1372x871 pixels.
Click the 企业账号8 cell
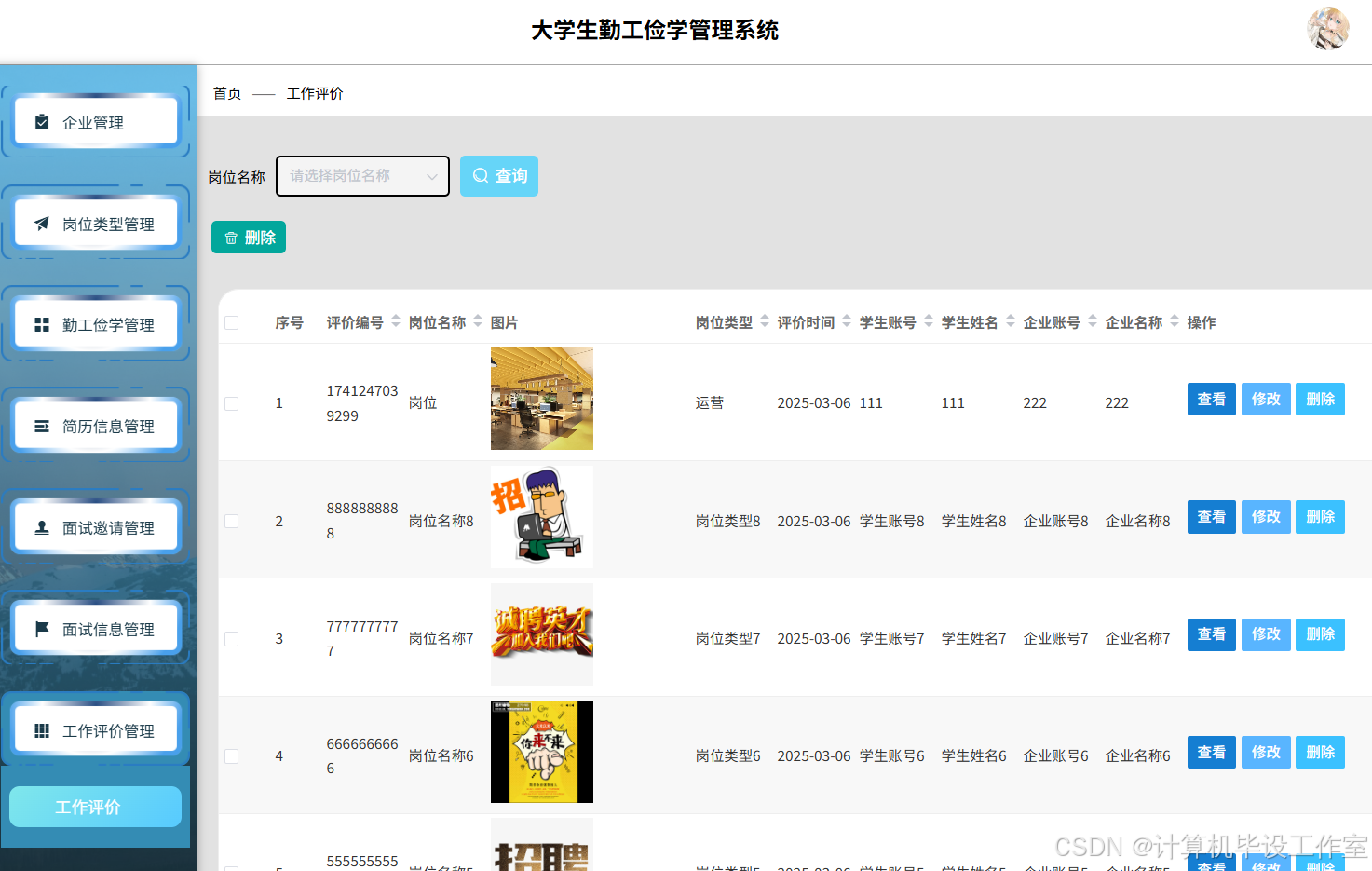point(1056,521)
